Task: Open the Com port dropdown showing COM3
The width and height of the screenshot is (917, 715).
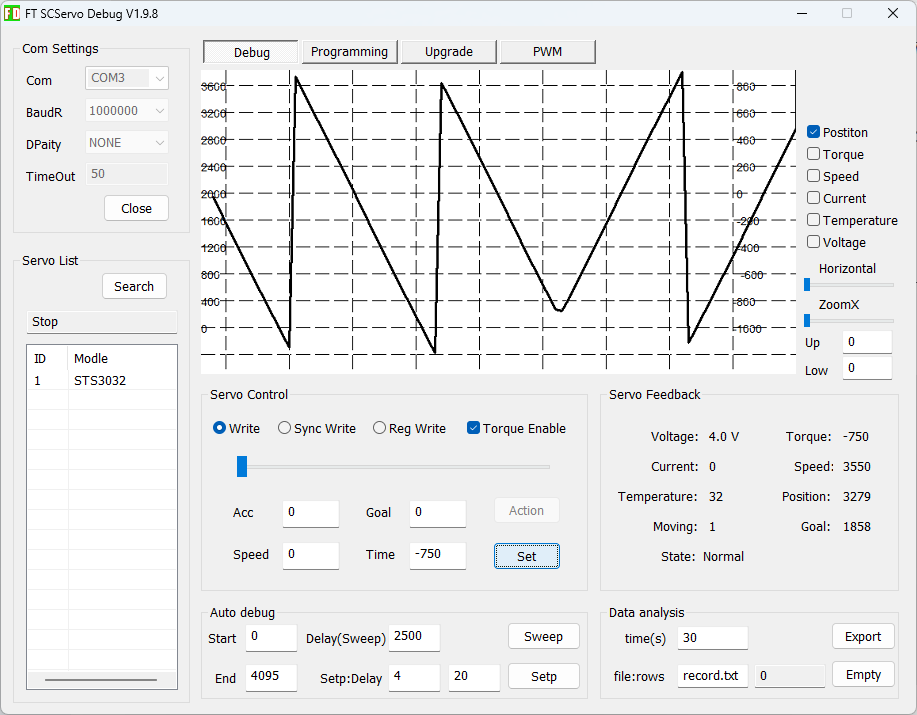Action: (127, 78)
